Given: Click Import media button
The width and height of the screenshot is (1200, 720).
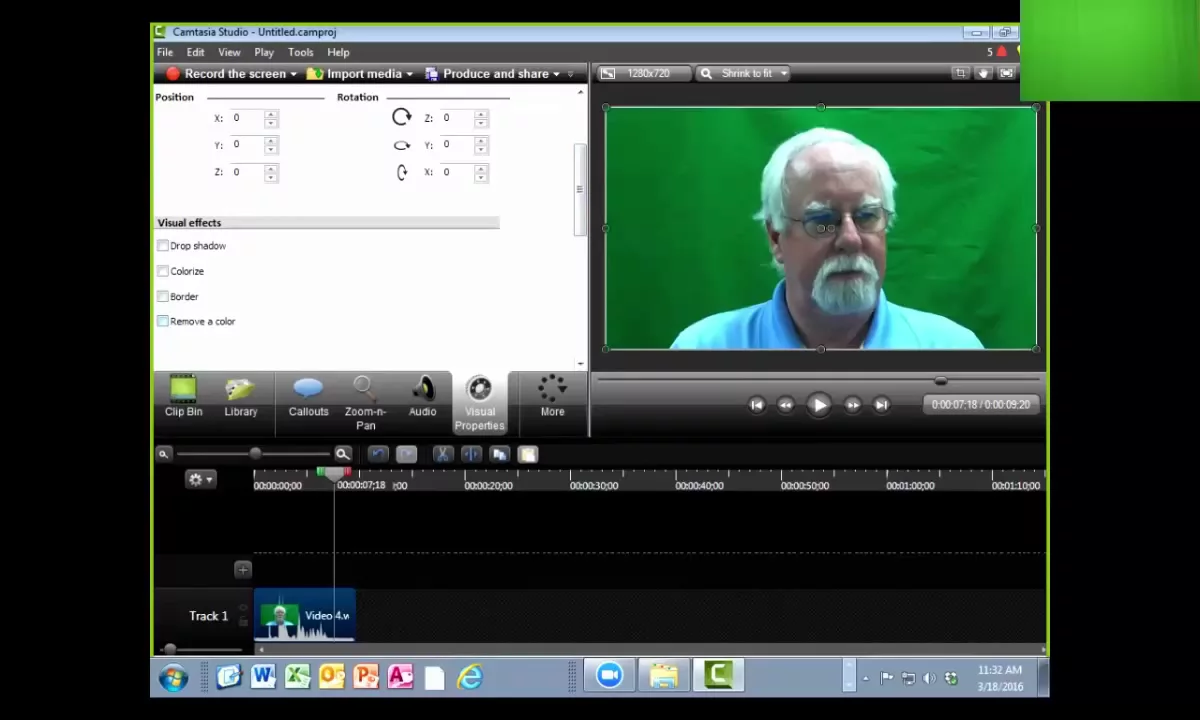Looking at the screenshot, I should pyautogui.click(x=354, y=74).
